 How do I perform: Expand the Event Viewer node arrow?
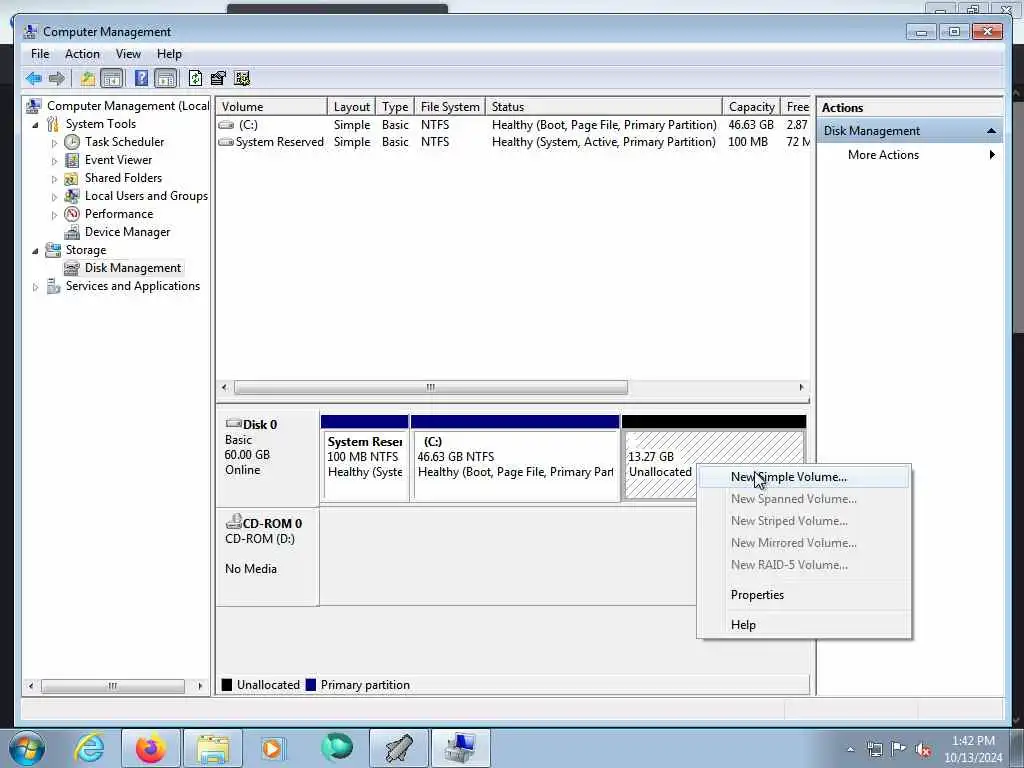click(54, 161)
